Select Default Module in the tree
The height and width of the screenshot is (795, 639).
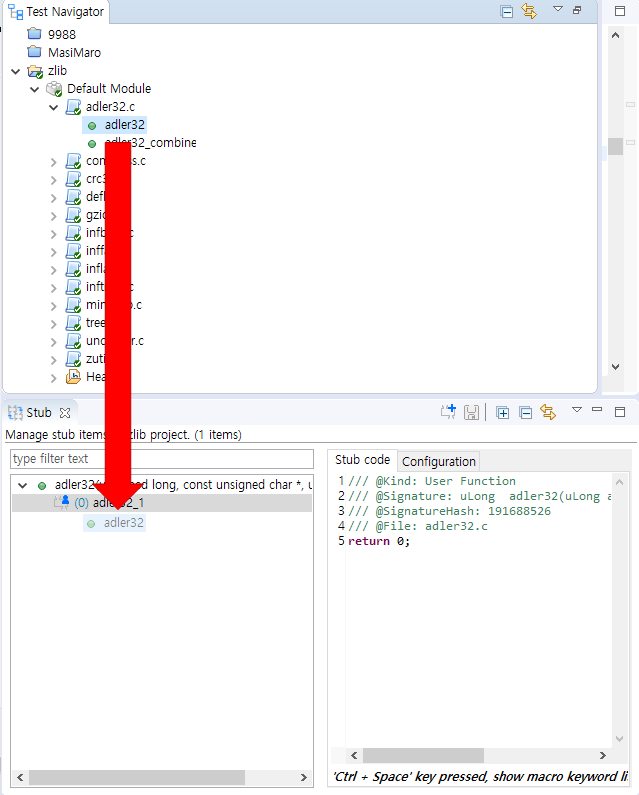[109, 89]
